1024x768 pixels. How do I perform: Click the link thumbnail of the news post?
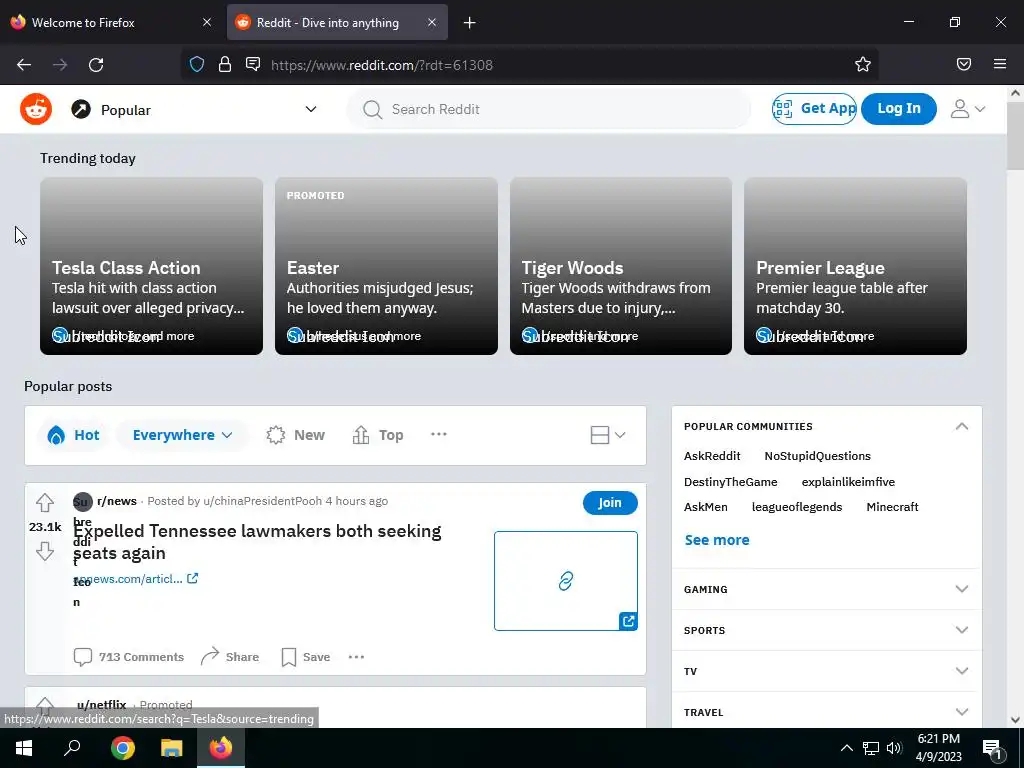[x=566, y=581]
